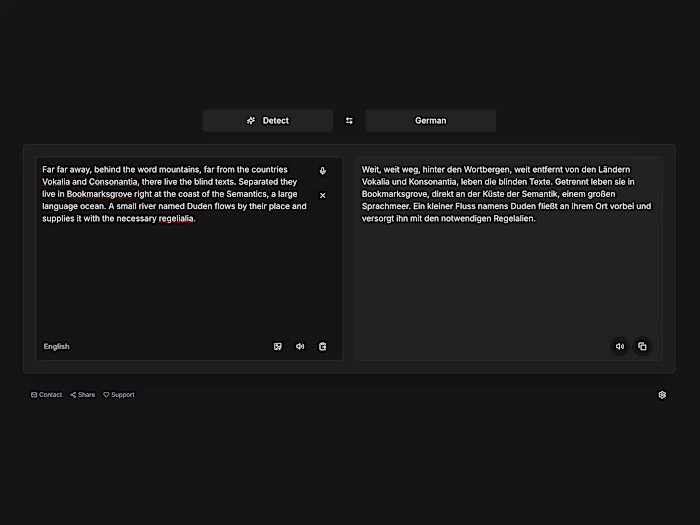This screenshot has width=700, height=525.
Task: Open the Detect source language selector
Action: point(267,121)
